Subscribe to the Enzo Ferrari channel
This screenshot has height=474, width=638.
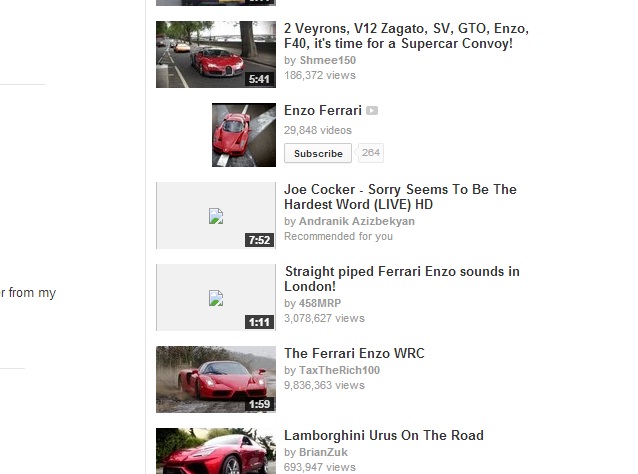318,153
